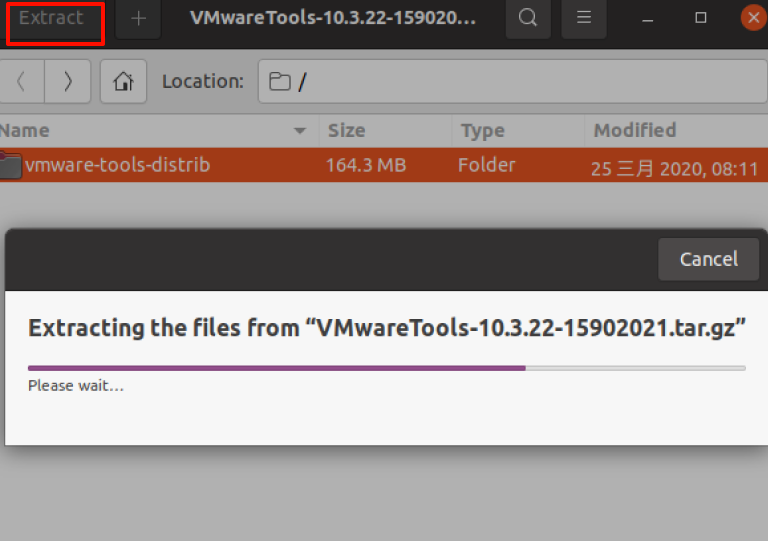
Task: Click the Extract button
Action: pos(55,20)
